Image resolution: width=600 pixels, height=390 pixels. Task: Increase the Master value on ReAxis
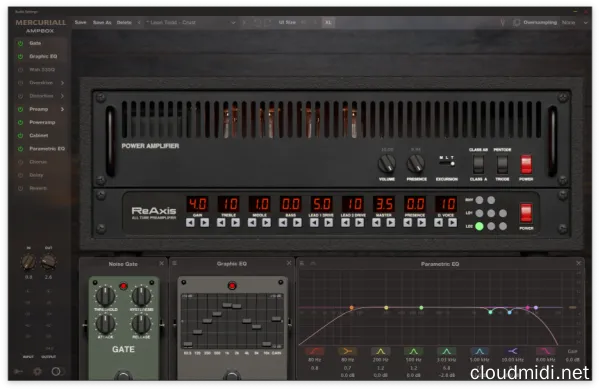point(390,223)
